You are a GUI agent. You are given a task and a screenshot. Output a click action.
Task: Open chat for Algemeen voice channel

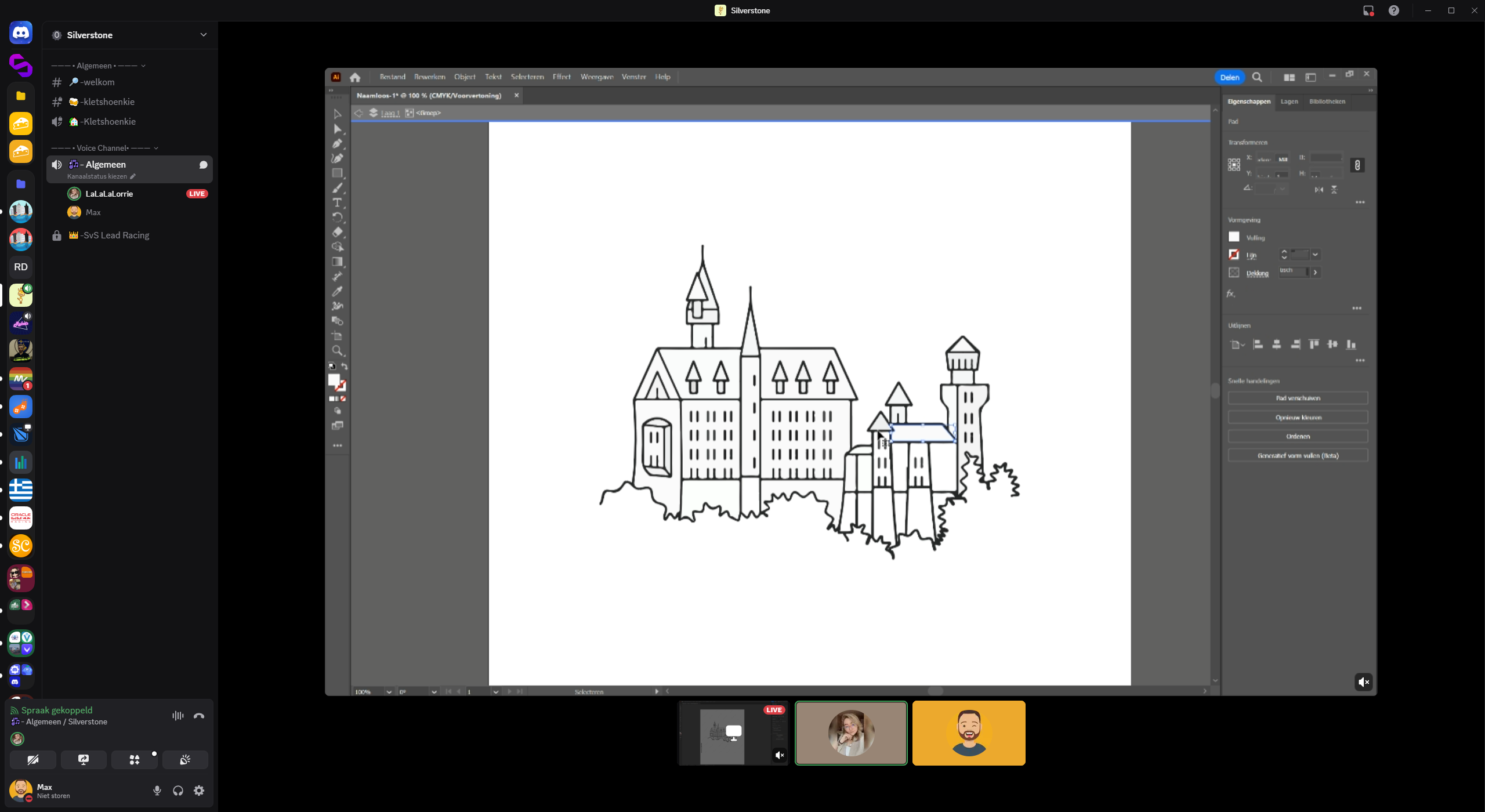tap(203, 165)
